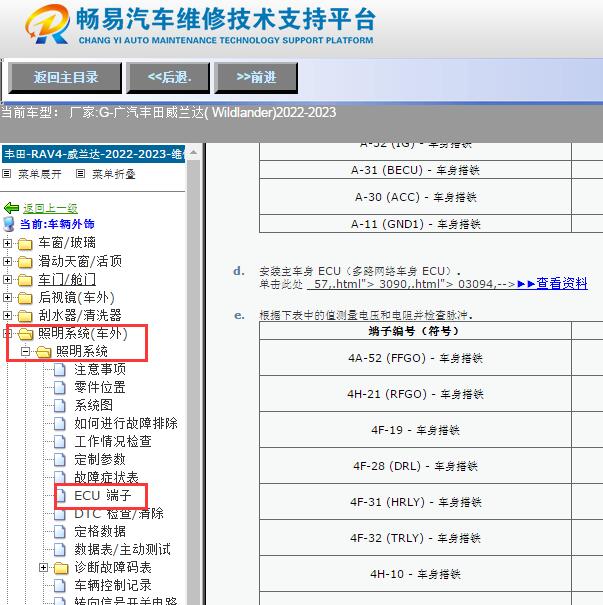Image resolution: width=603 pixels, height=605 pixels.
Task: Open the 如何进行故障排除 document
Action: (x=126, y=423)
